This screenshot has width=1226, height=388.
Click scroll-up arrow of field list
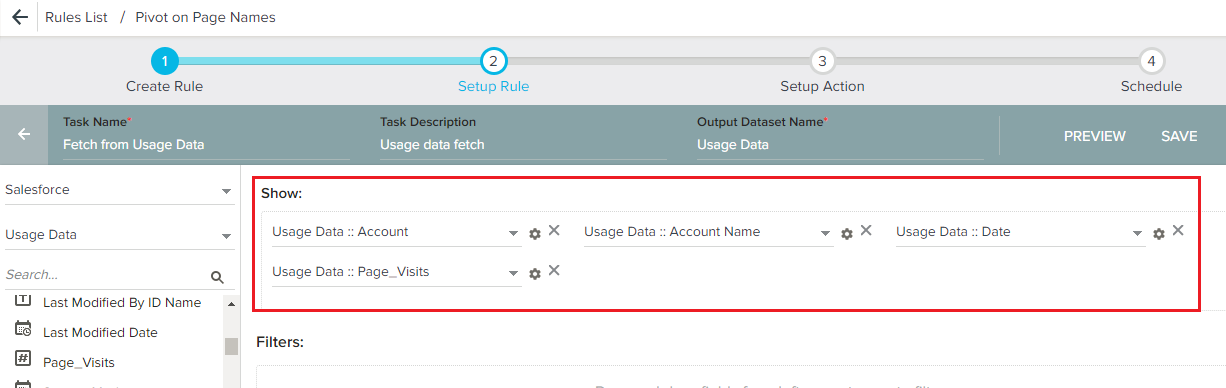pyautogui.click(x=232, y=303)
